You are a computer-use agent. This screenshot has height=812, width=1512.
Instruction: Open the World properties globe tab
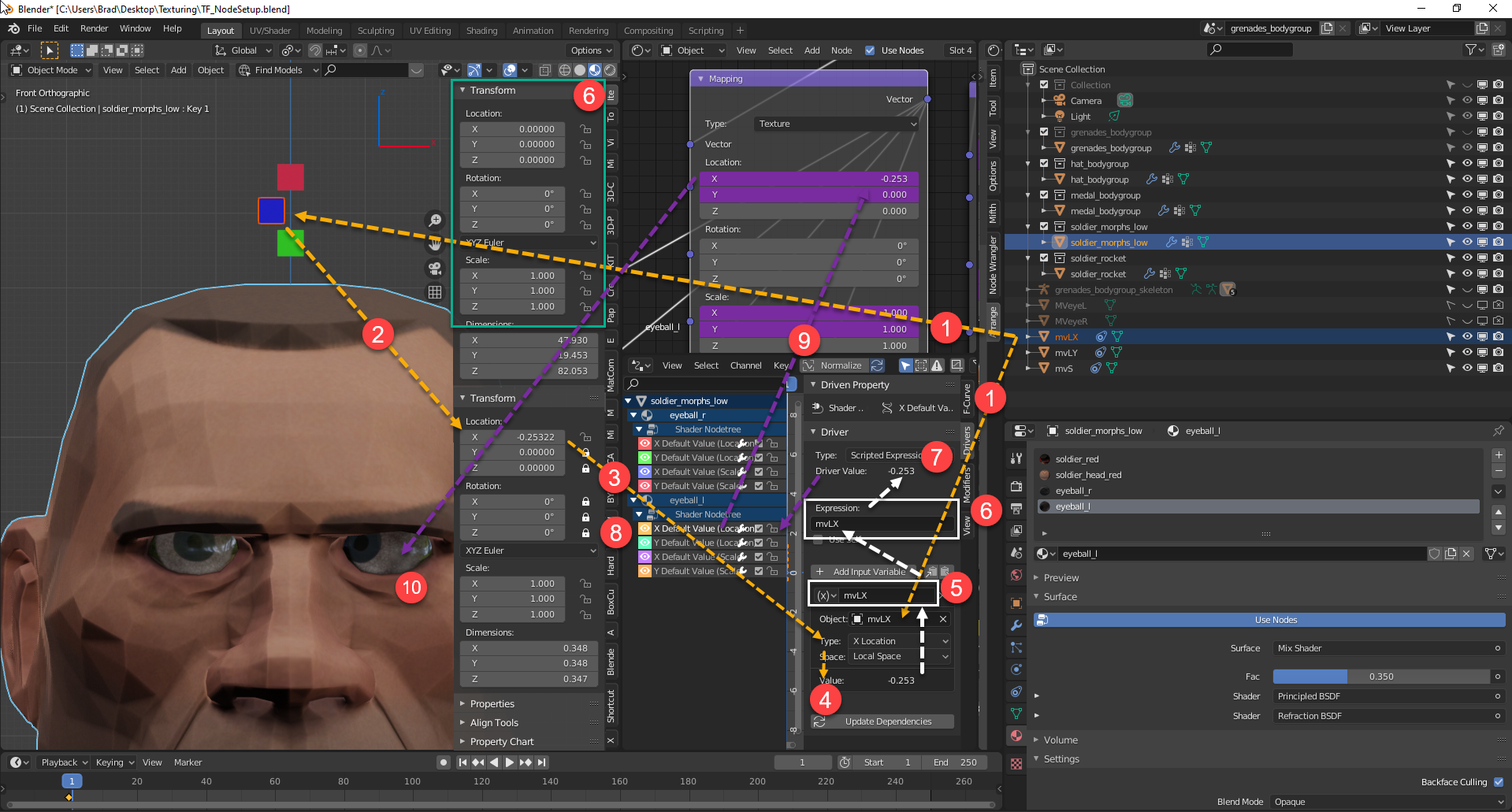(1016, 575)
